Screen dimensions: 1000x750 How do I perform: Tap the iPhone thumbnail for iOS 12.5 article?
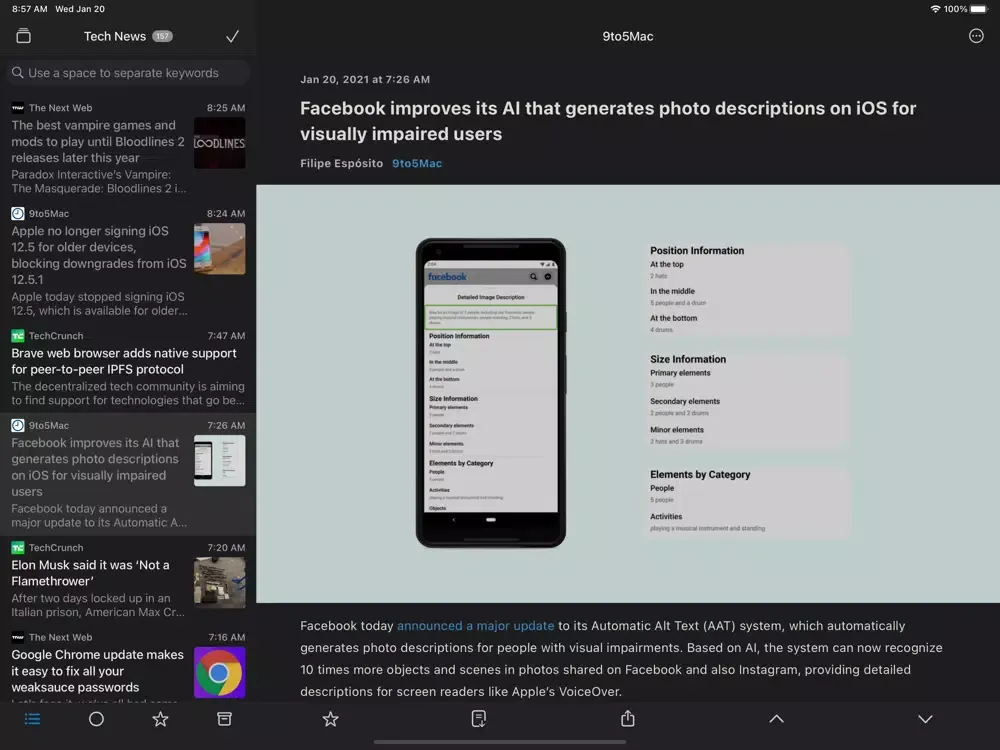pyautogui.click(x=219, y=249)
